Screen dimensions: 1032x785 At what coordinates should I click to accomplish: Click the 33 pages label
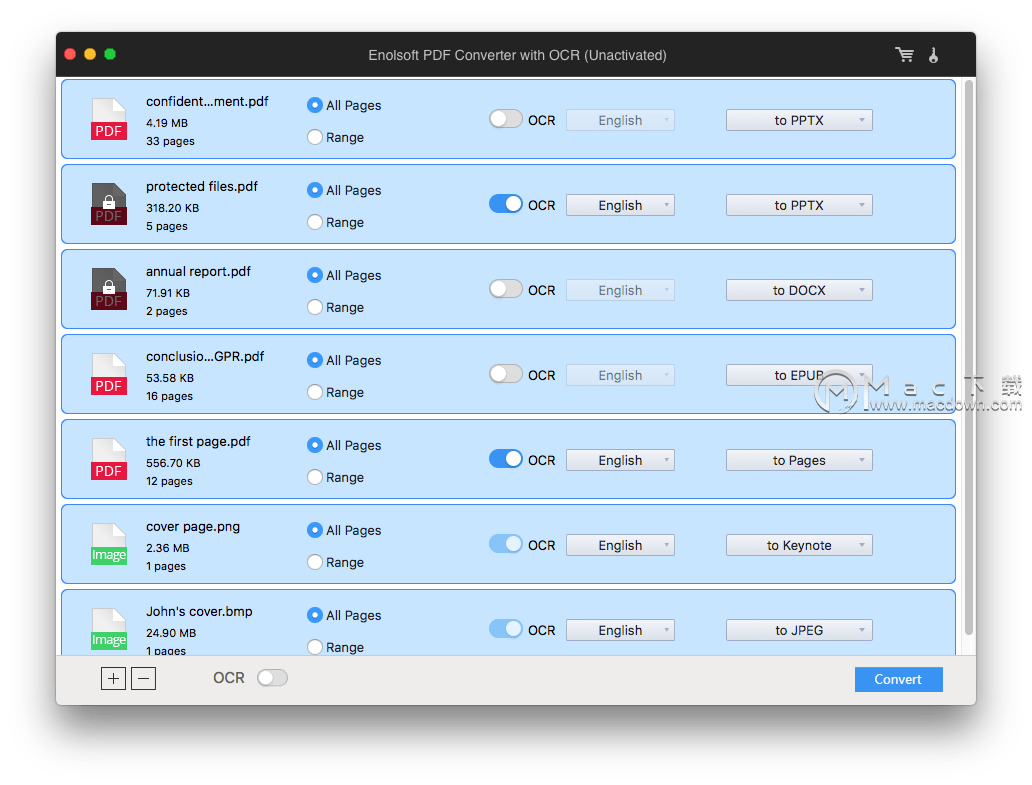tap(170, 141)
